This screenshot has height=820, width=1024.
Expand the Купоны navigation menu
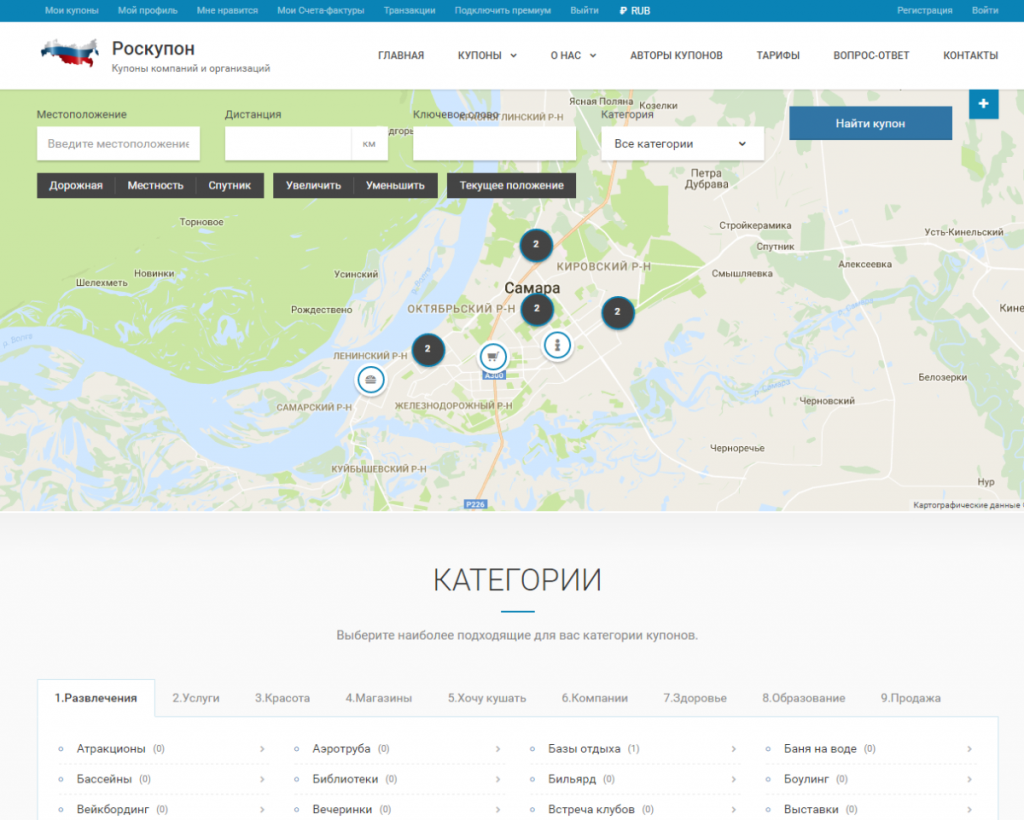[x=487, y=55]
